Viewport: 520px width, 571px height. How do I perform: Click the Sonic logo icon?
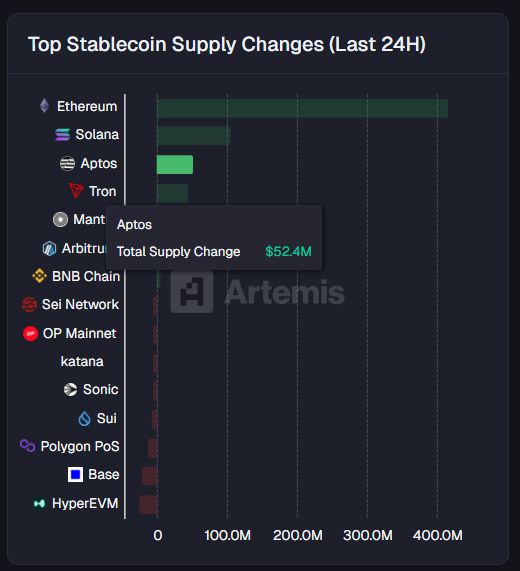(70, 389)
